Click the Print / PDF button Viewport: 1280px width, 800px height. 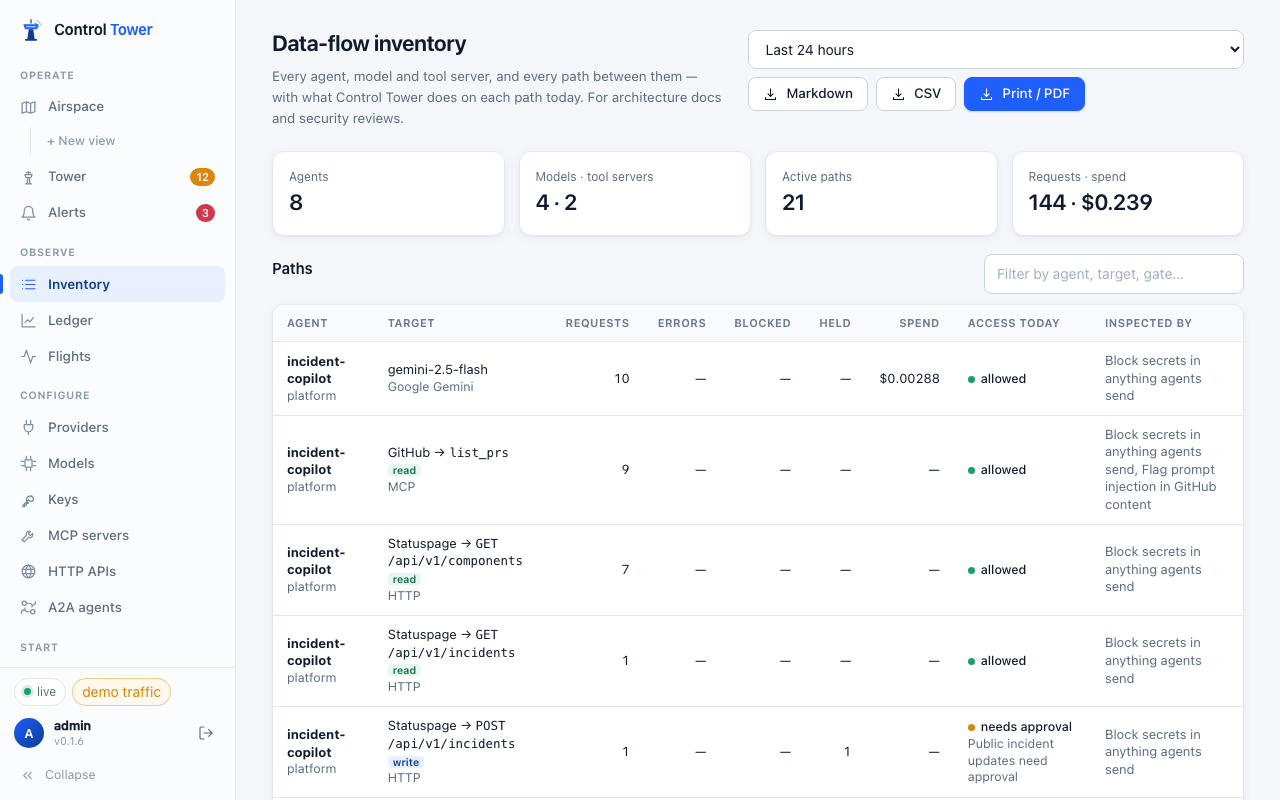coord(1024,94)
